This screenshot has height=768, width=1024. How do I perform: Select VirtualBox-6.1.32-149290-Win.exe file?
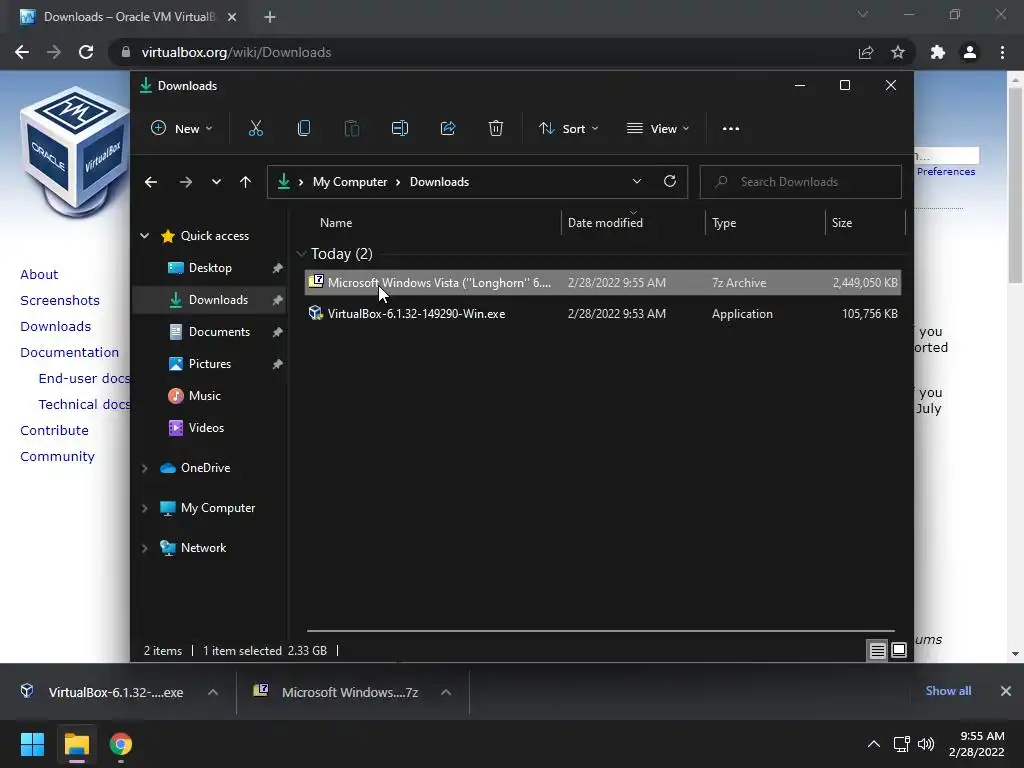603,314
